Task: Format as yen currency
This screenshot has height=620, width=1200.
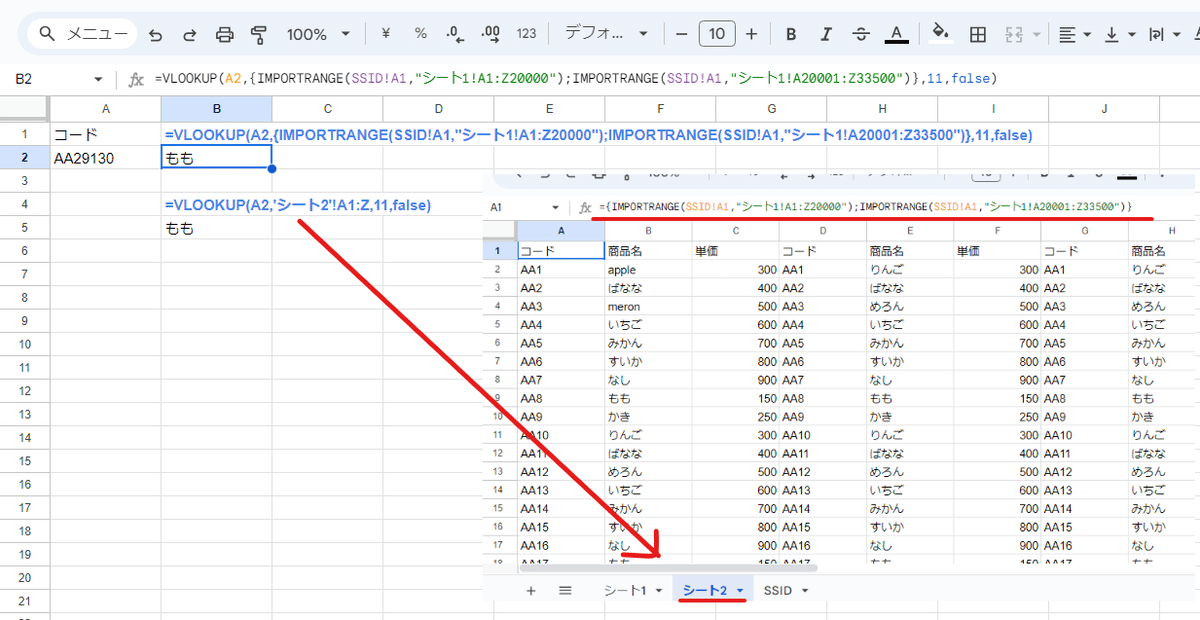Action: pos(386,34)
